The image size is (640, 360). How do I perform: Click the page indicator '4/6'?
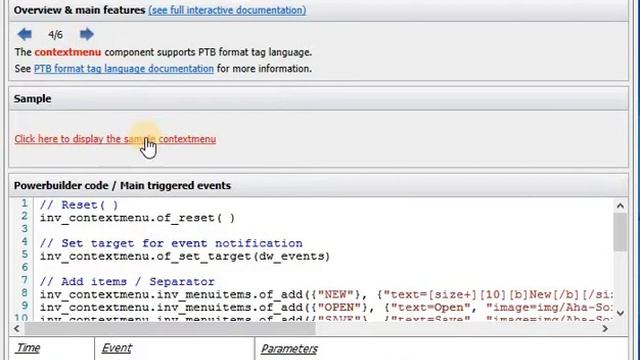[x=56, y=35]
